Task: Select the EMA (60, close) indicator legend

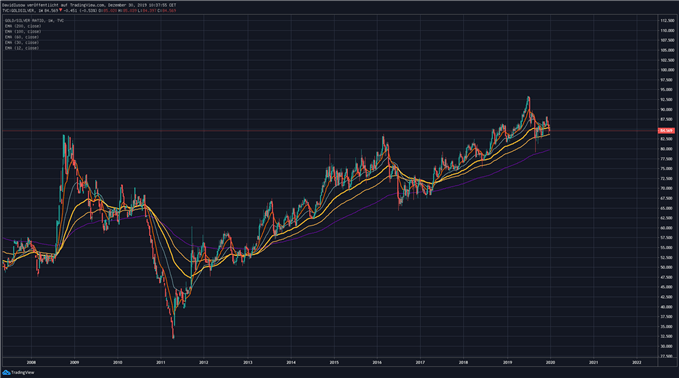Action: pyautogui.click(x=22, y=37)
